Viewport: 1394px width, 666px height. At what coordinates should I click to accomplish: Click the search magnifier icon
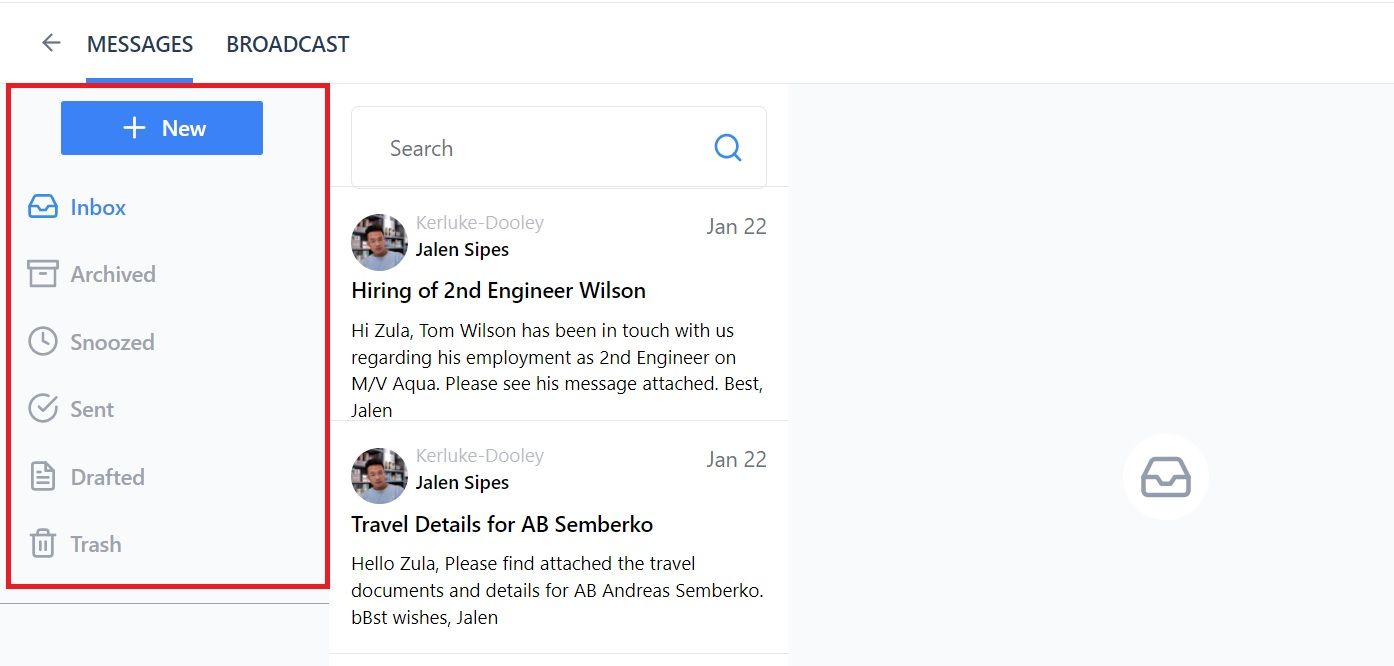pyautogui.click(x=728, y=148)
